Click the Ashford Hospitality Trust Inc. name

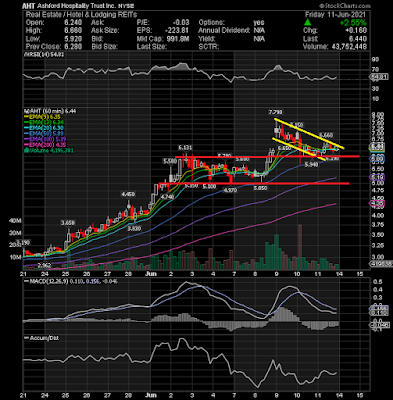76,6
